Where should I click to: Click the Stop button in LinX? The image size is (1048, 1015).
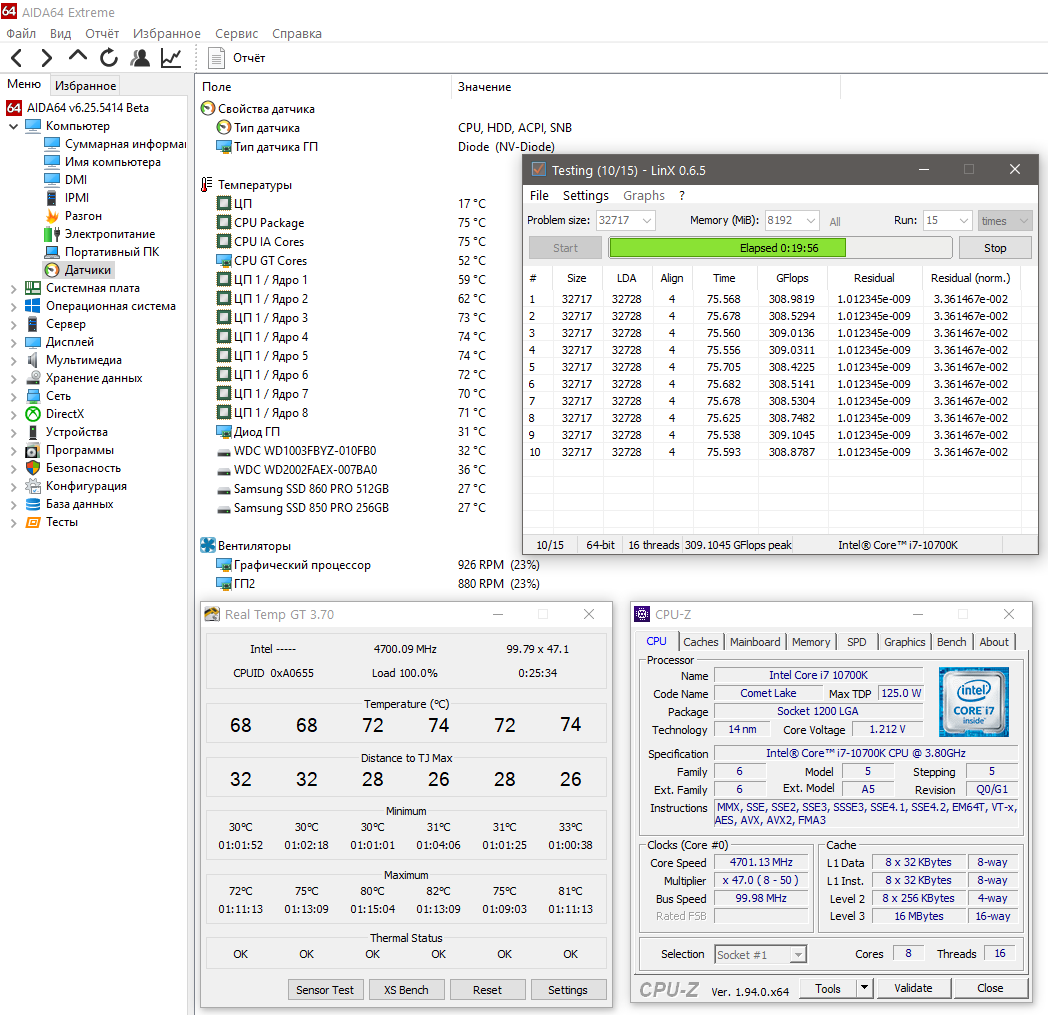995,248
